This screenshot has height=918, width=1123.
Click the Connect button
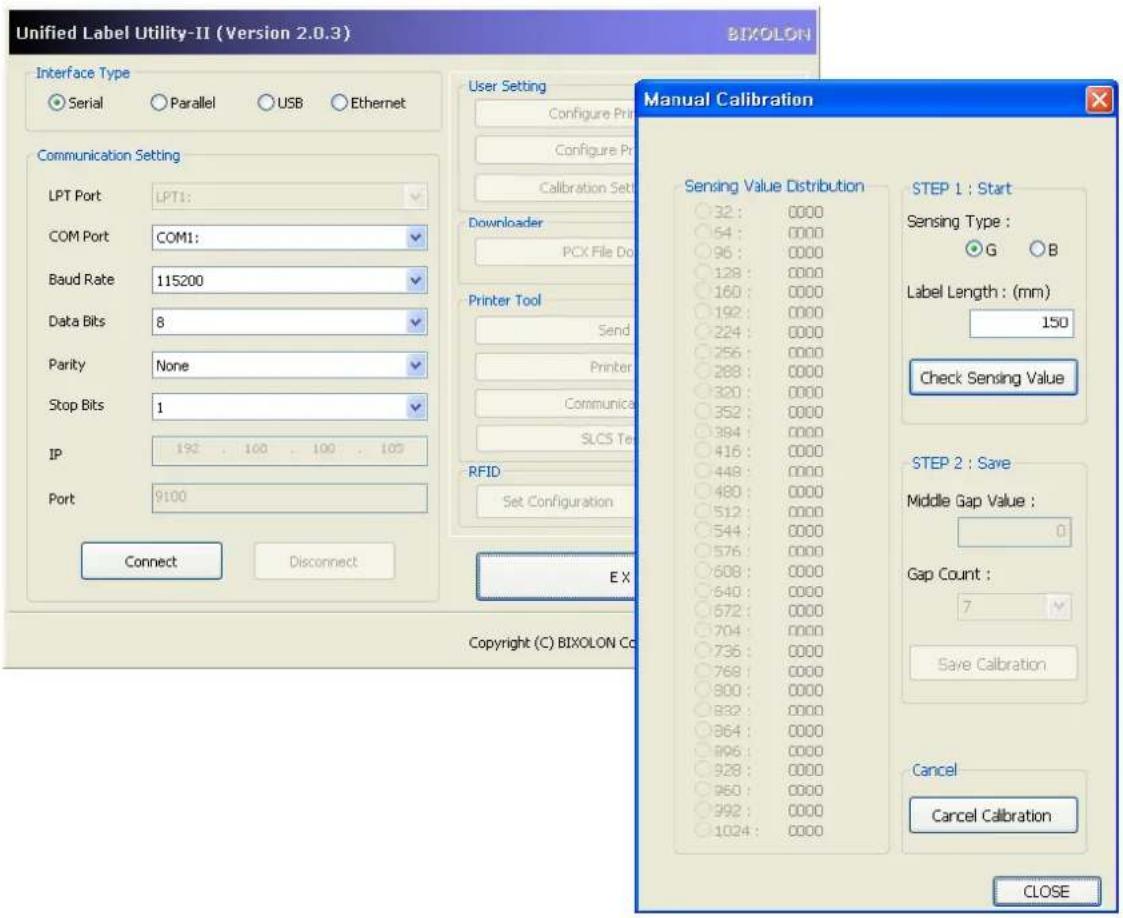tap(151, 561)
